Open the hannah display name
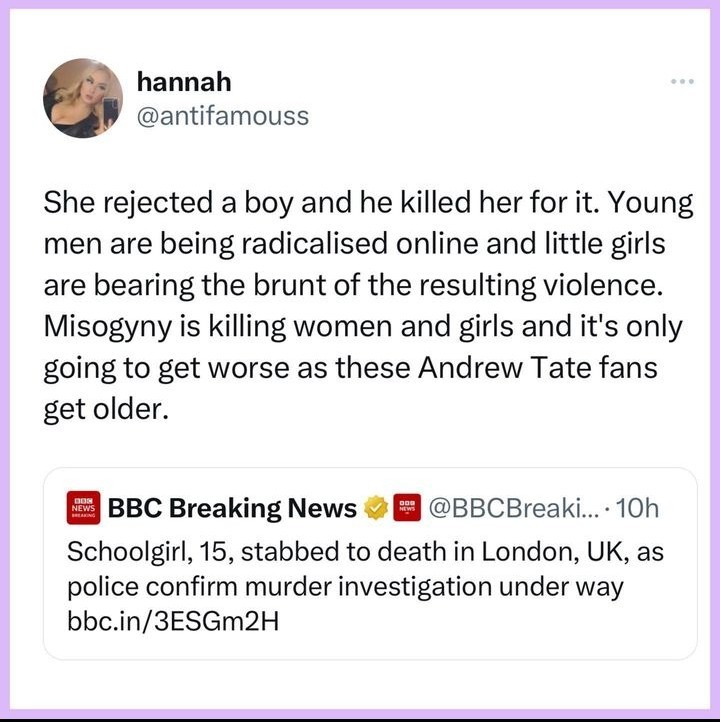 pyautogui.click(x=184, y=82)
